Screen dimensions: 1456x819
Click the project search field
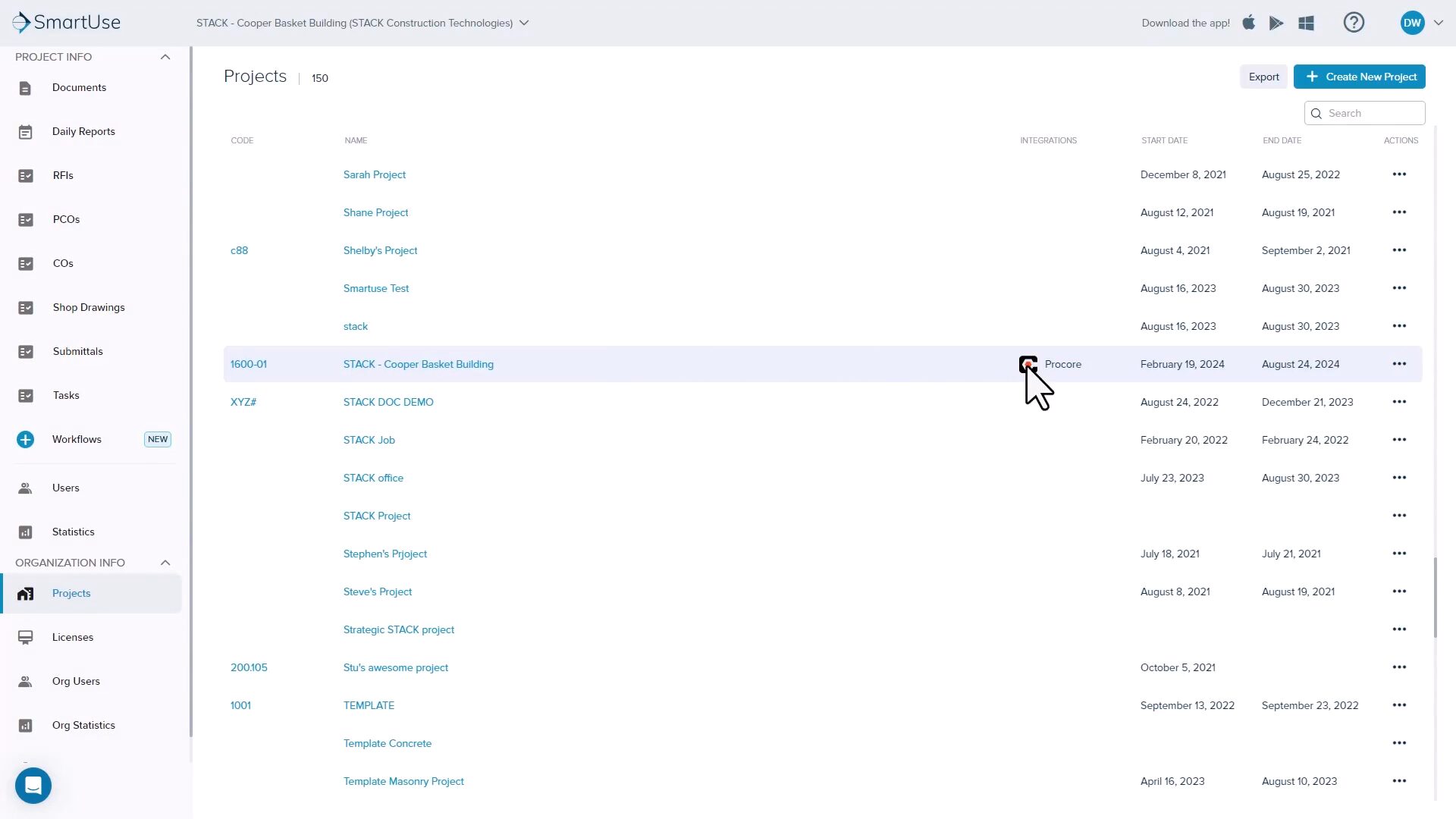tap(1363, 112)
